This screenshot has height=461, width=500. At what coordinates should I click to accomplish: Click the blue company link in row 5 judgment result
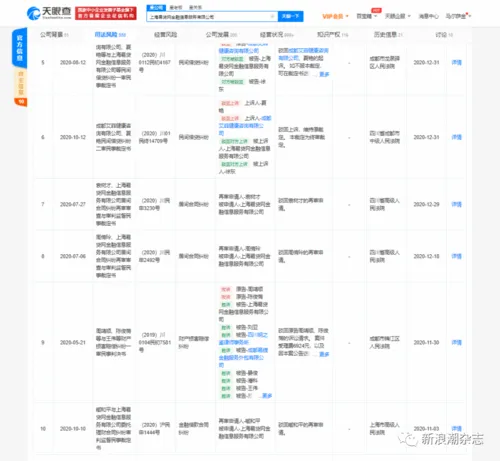click(x=303, y=54)
